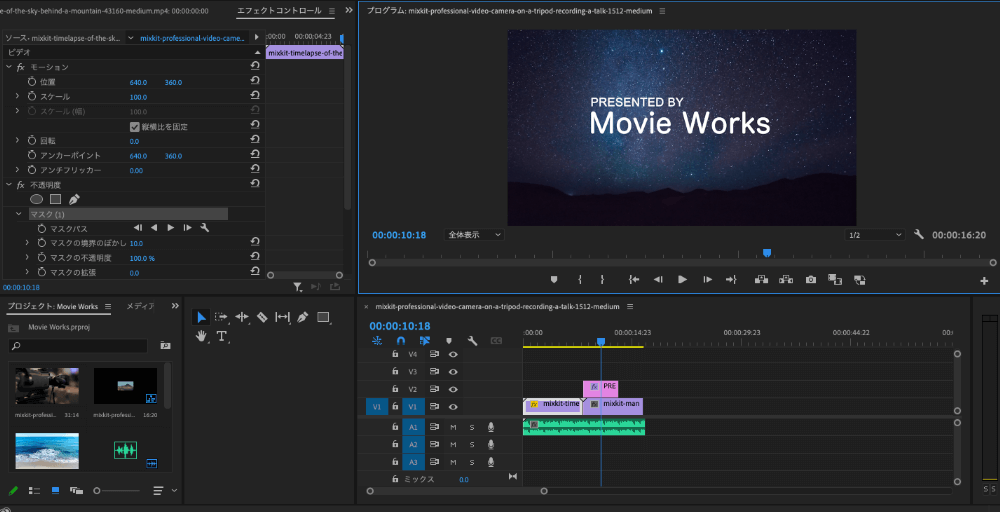Open the project panel menu icon

pos(108,306)
